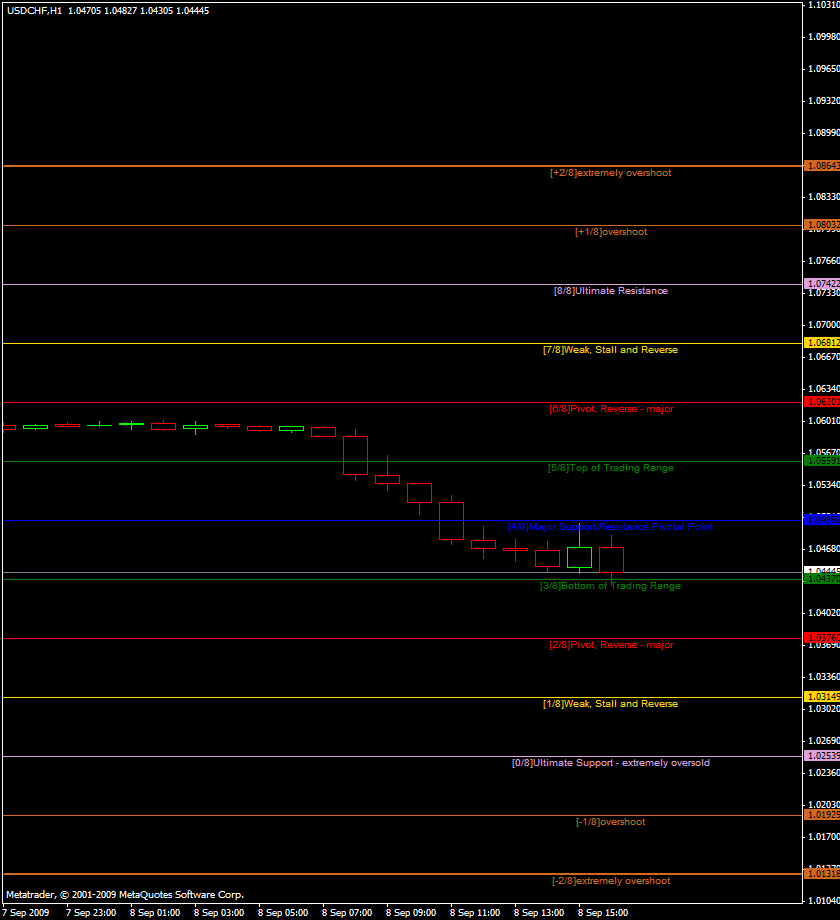The image size is (840, 920).
Task: Click the 1.08643 orange price tag
Action: pyautogui.click(x=822, y=166)
